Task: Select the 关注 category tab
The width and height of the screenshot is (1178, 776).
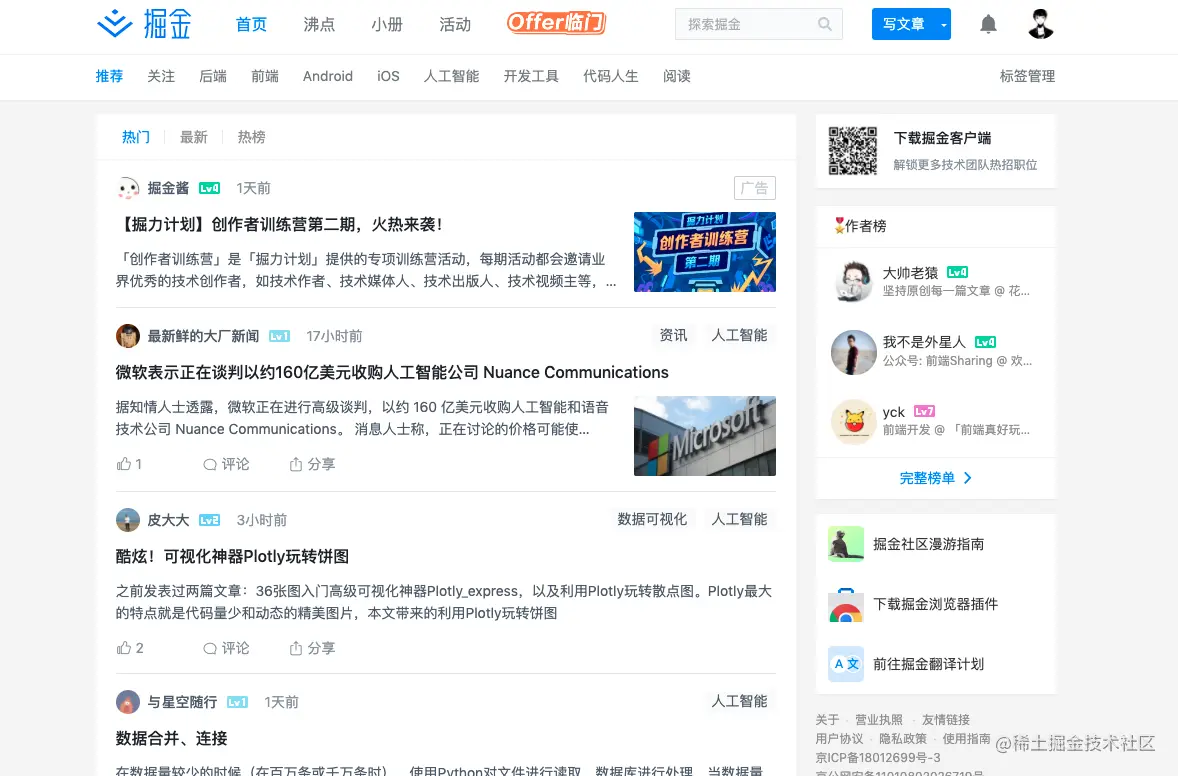Action: [x=161, y=76]
